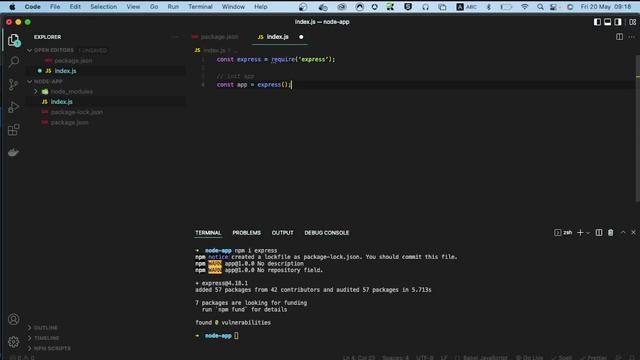Open the Run menu
The width and height of the screenshot is (640, 360).
point(173,7)
